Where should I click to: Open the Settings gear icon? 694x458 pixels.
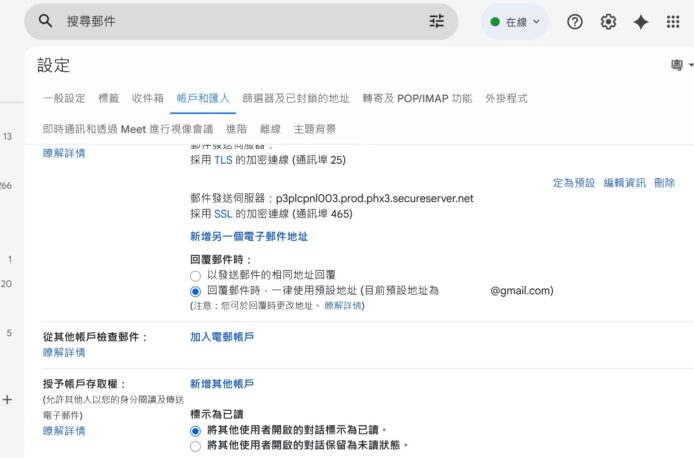click(608, 22)
